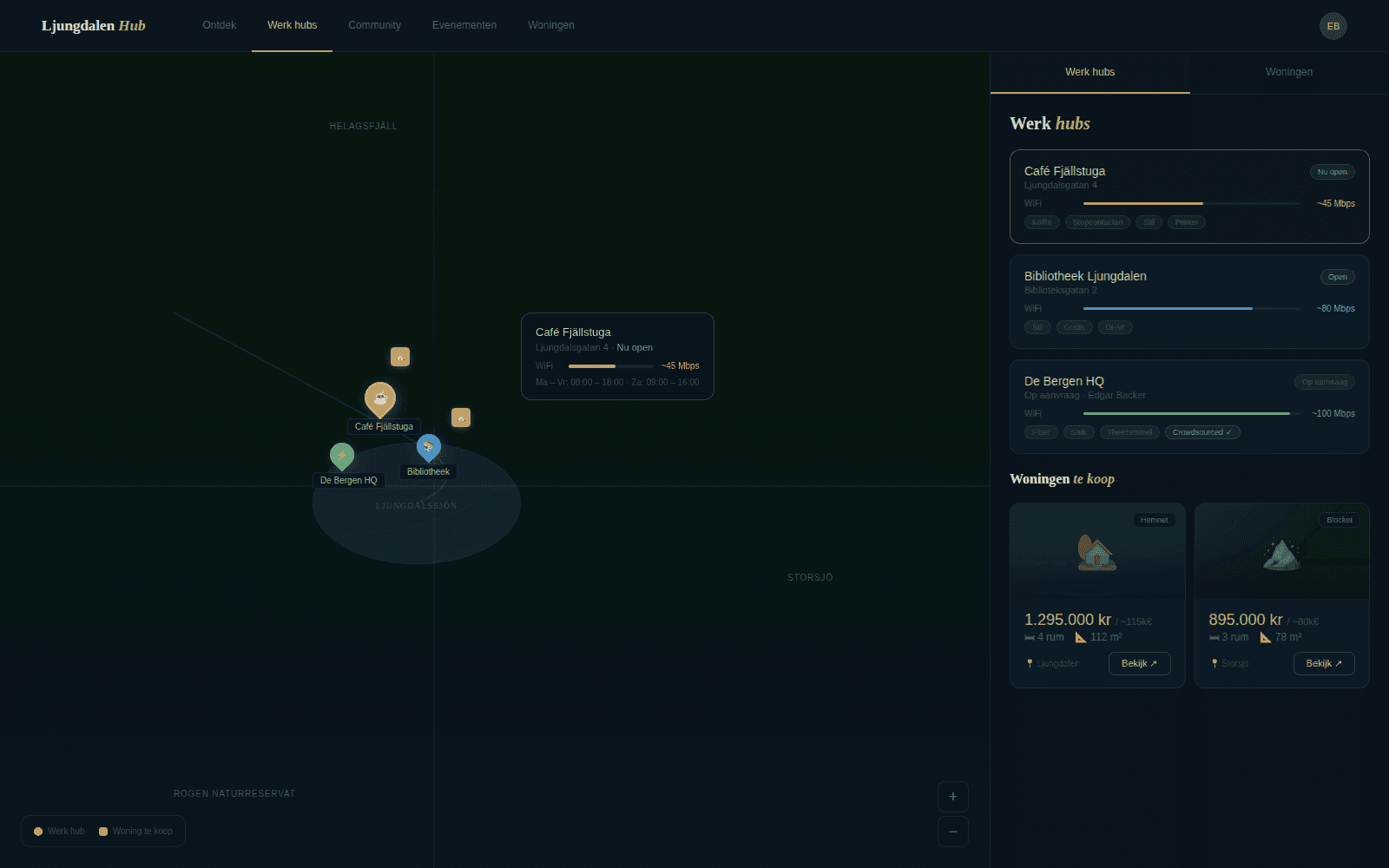Open the 895.000 kr listing via Bekijk
Screen dimensions: 1389x868
[x=1323, y=663]
